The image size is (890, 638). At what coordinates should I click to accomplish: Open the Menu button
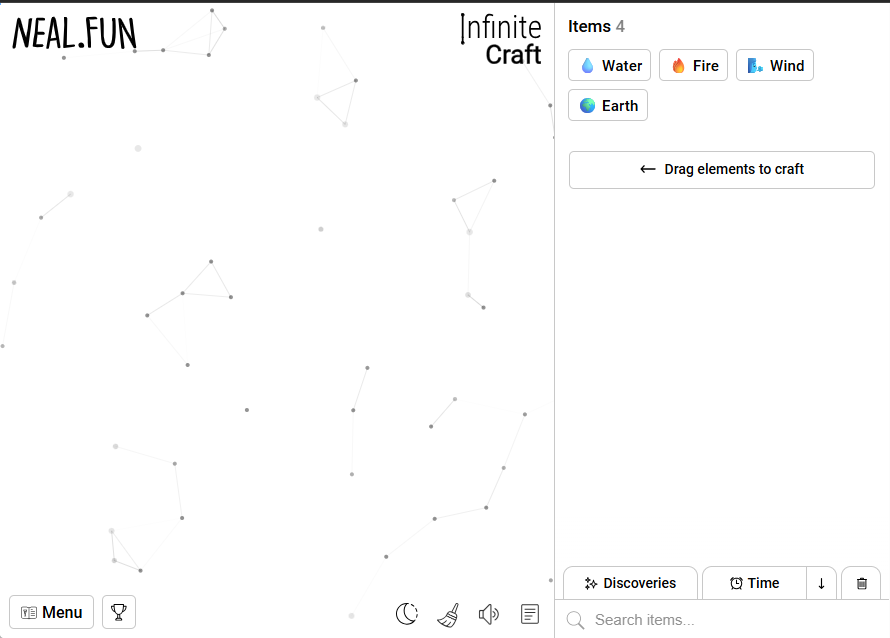pyautogui.click(x=52, y=612)
